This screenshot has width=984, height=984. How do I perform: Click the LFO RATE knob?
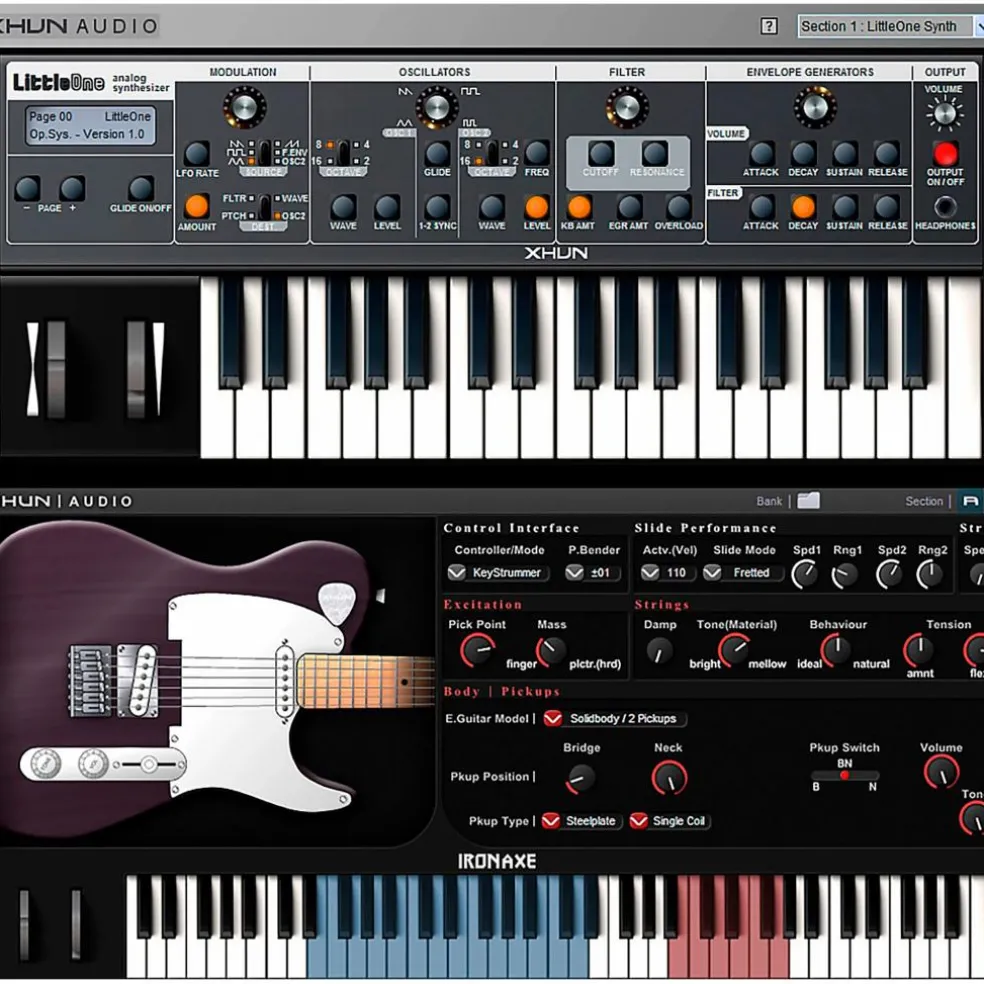point(197,153)
